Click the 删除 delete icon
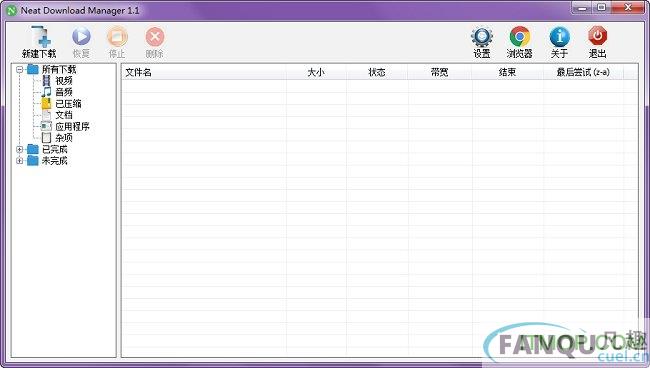650x368 pixels. [x=155, y=37]
